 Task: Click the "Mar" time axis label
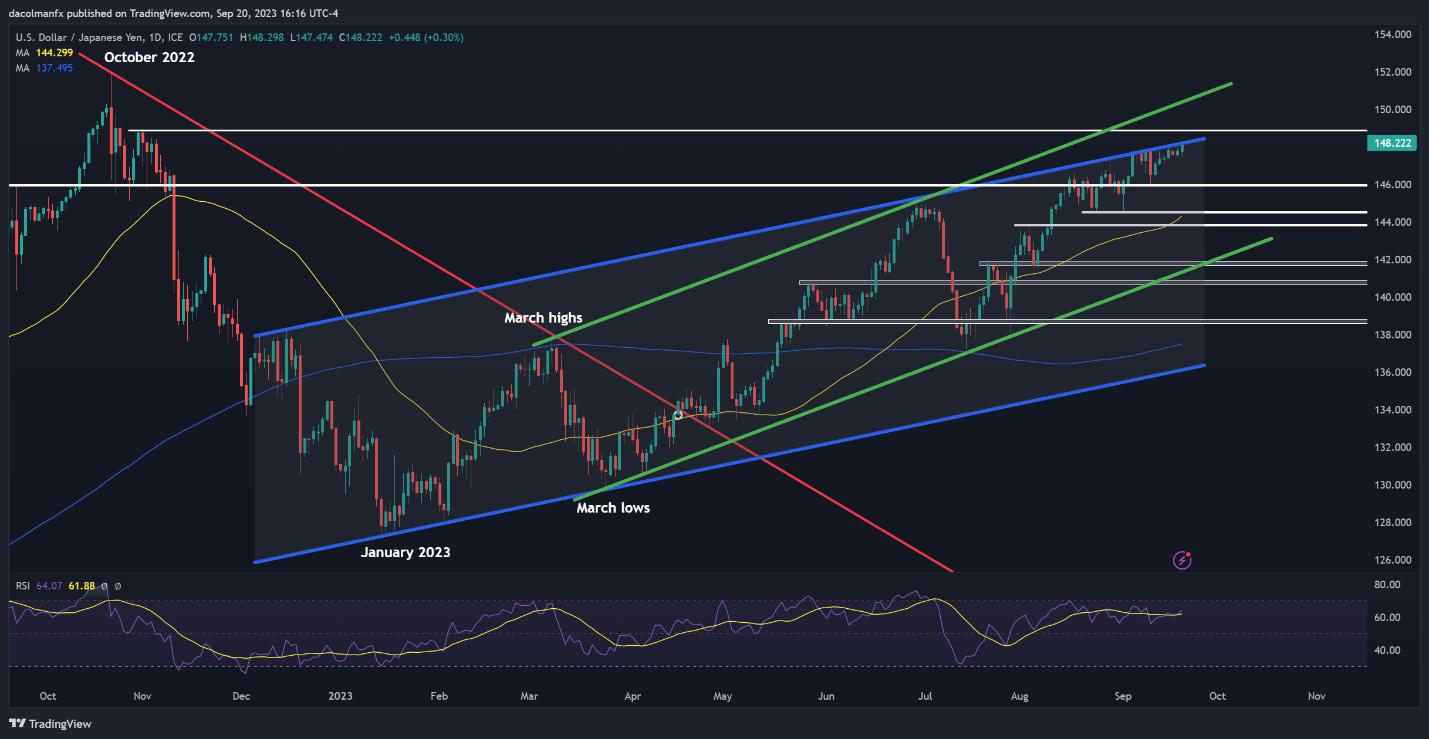pyautogui.click(x=531, y=694)
